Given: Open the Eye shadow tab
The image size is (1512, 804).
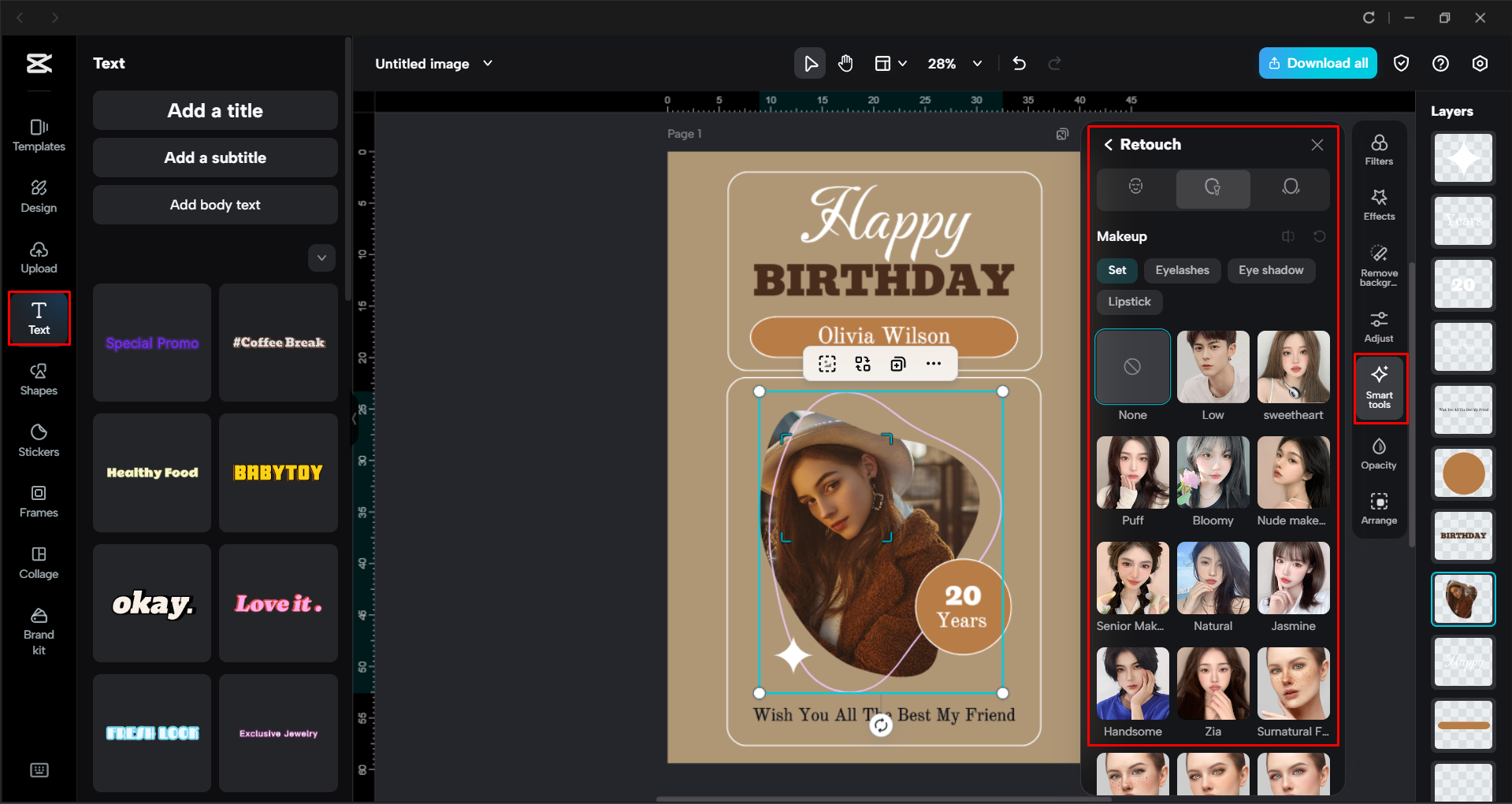Looking at the screenshot, I should click(x=1270, y=270).
